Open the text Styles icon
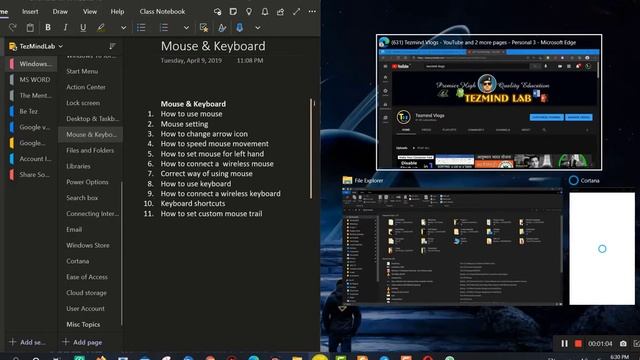This screenshot has height=360, width=640. (222, 27)
